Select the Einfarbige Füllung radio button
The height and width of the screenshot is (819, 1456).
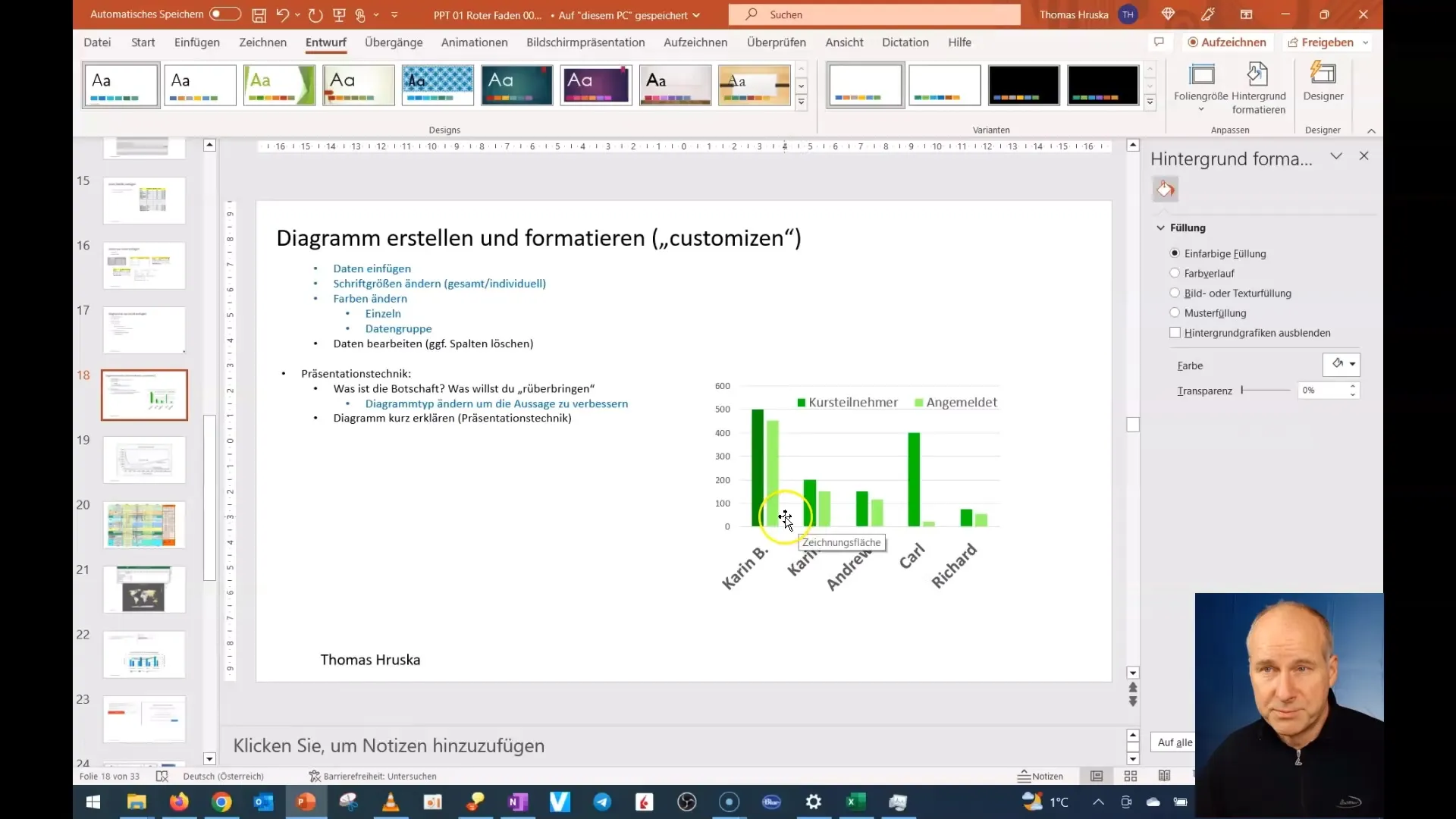click(x=1175, y=253)
